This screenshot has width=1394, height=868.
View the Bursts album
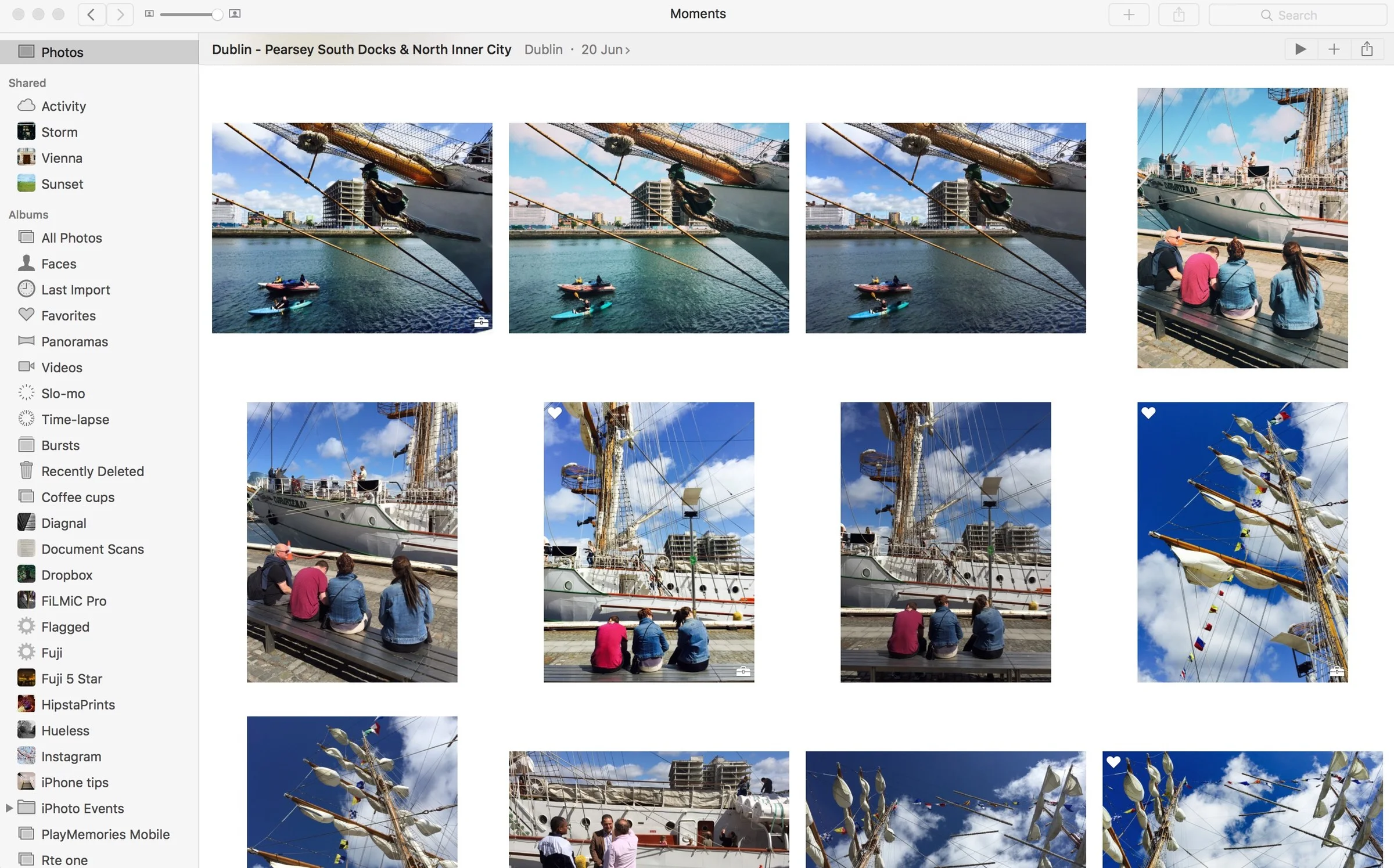[x=60, y=445]
